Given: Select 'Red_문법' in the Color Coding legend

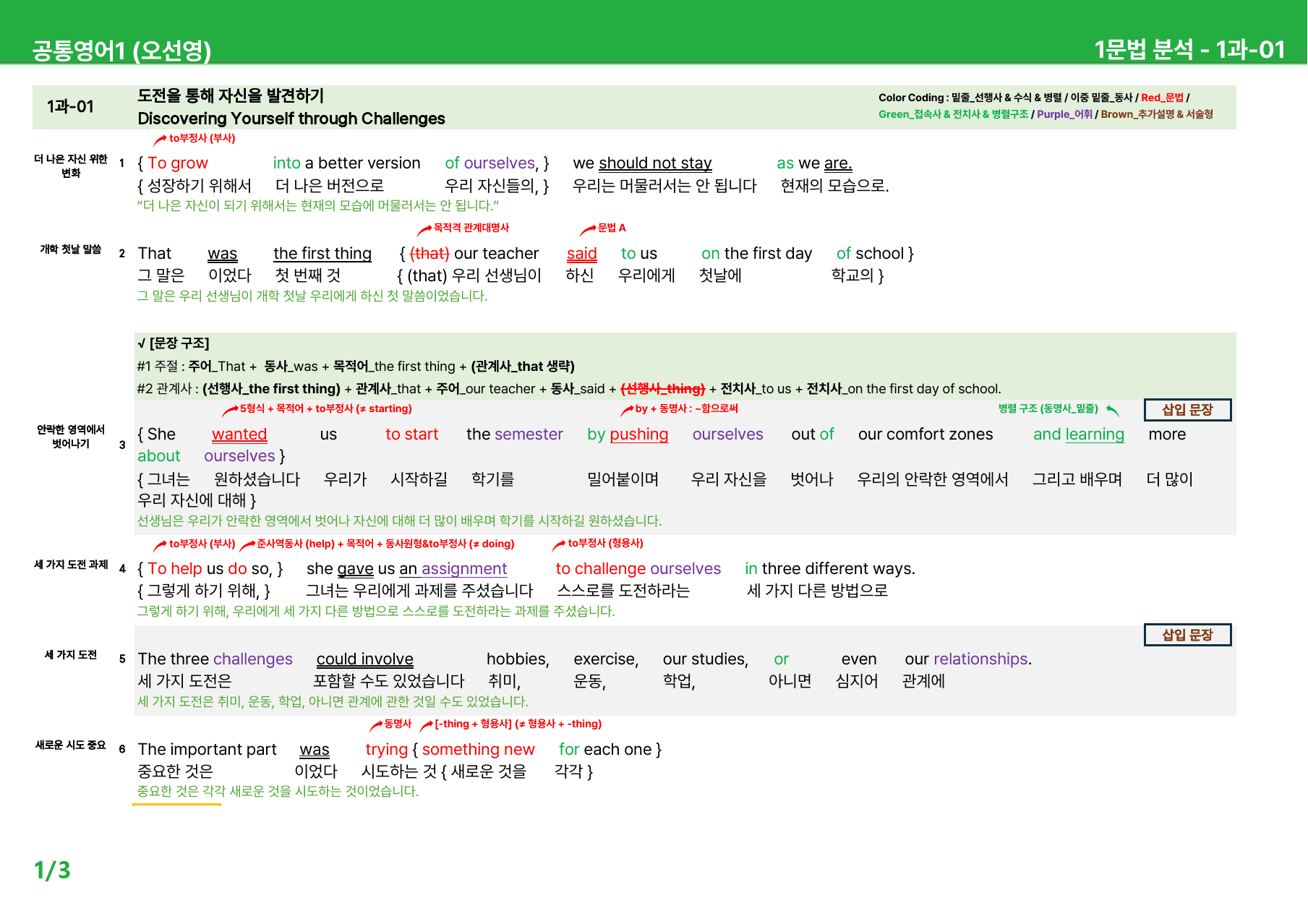Looking at the screenshot, I should 1162,98.
